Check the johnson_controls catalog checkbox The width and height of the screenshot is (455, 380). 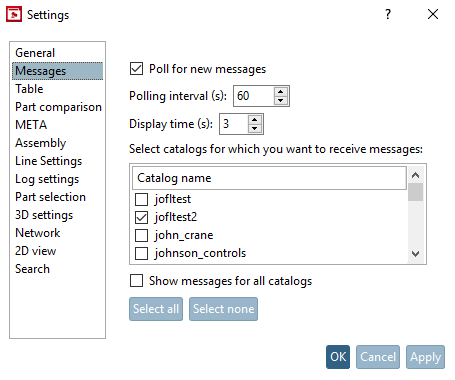(141, 253)
